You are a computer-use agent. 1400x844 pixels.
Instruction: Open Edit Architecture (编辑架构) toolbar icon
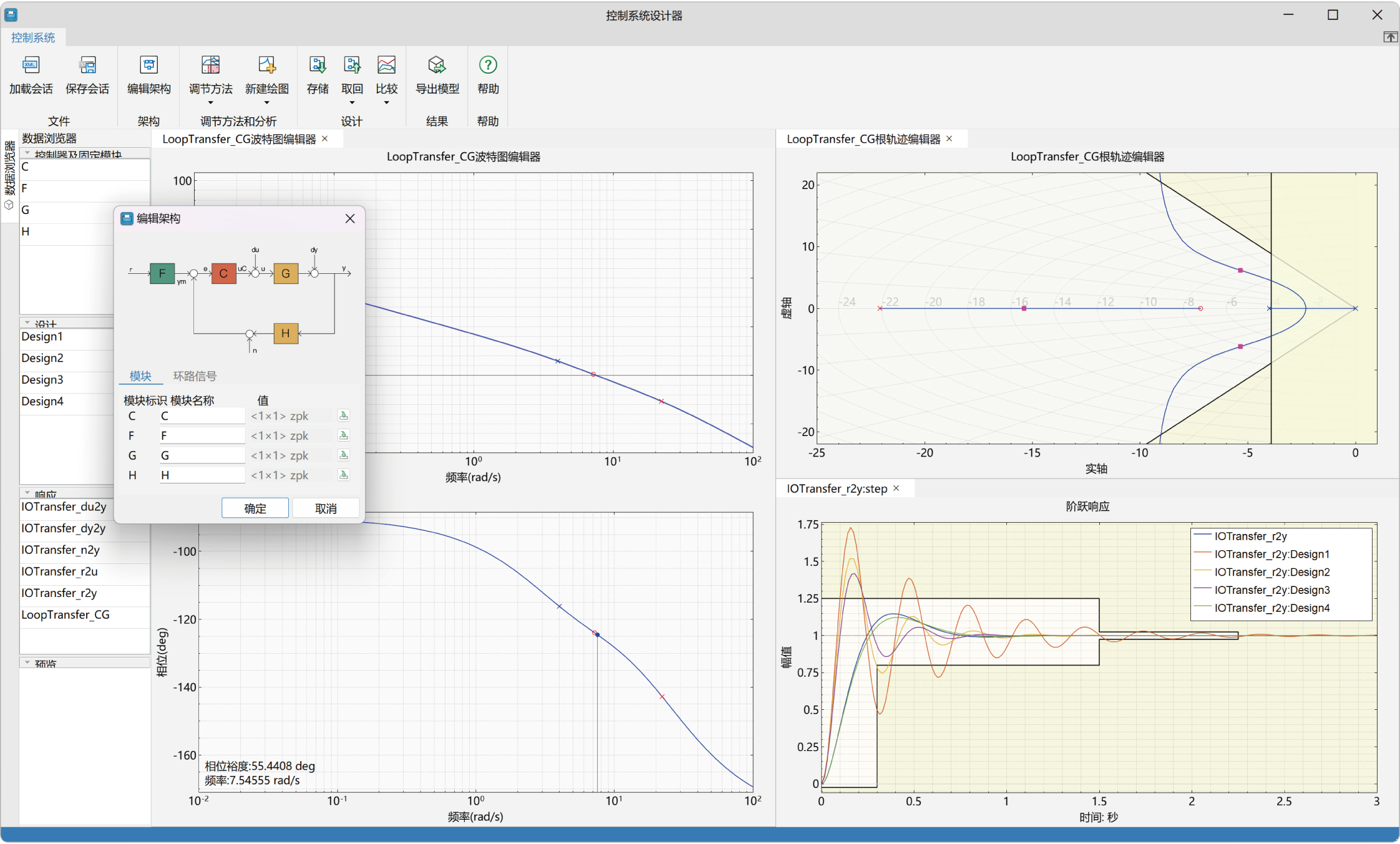click(148, 65)
